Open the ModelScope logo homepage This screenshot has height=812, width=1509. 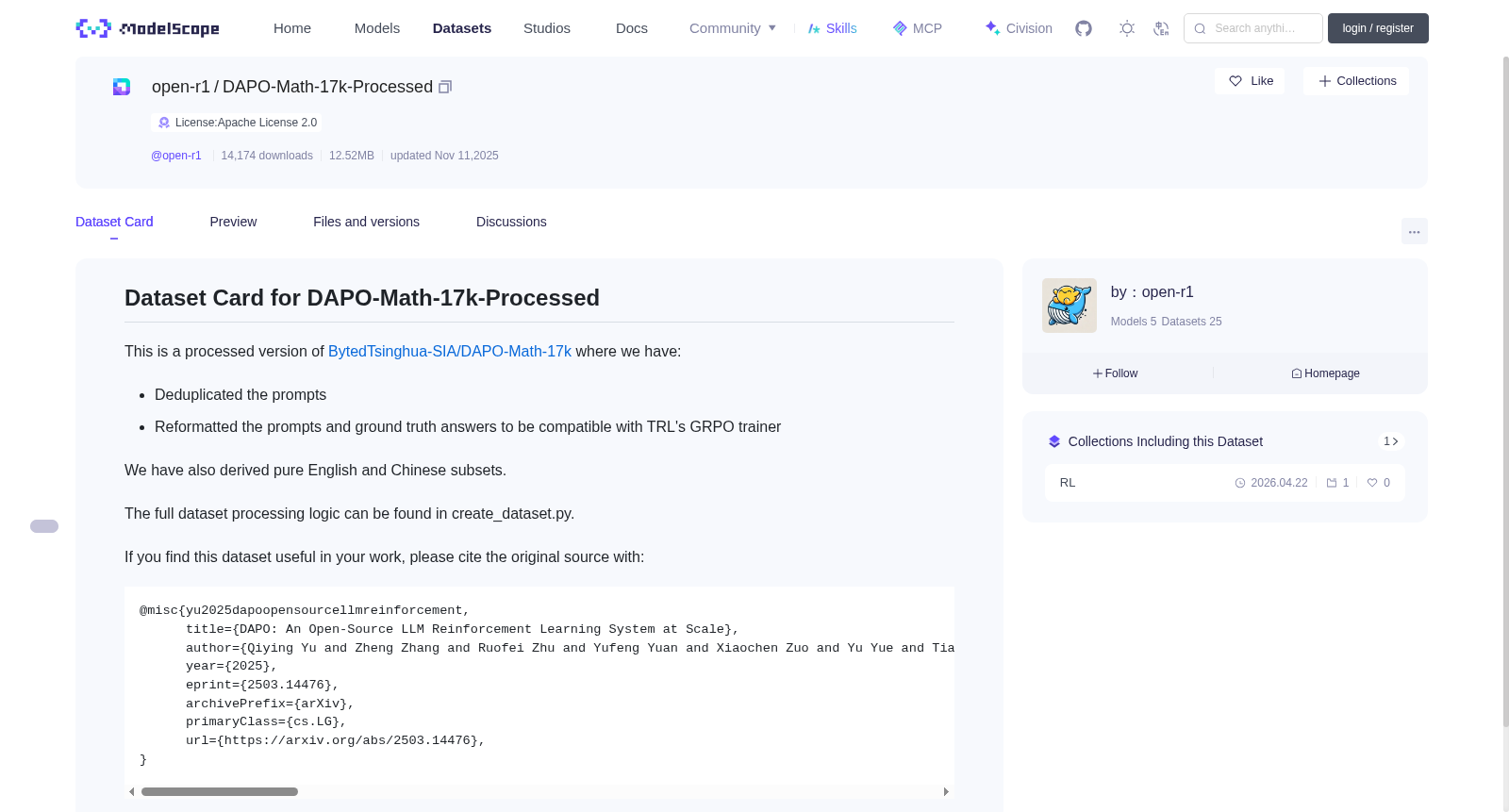click(147, 28)
